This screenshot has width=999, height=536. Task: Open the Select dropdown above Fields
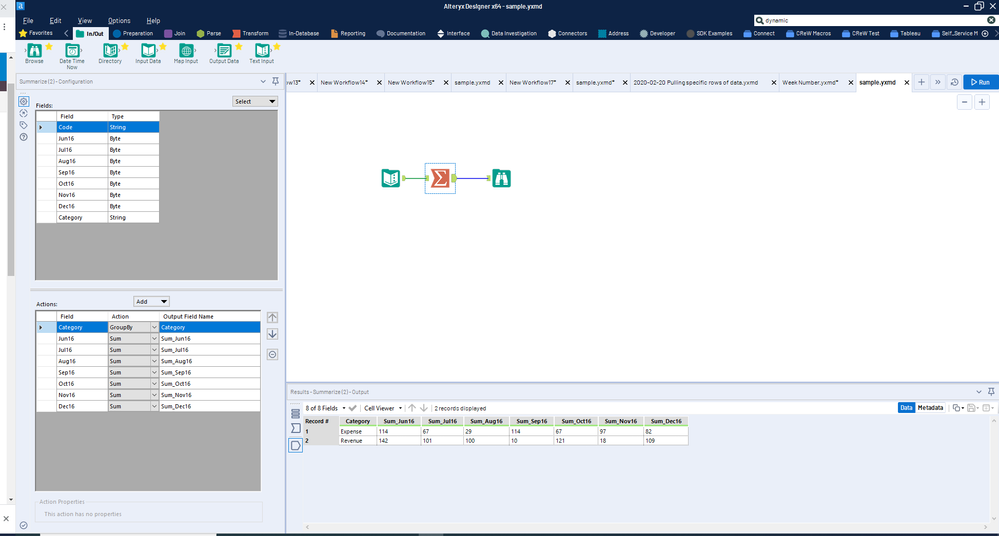click(x=255, y=101)
